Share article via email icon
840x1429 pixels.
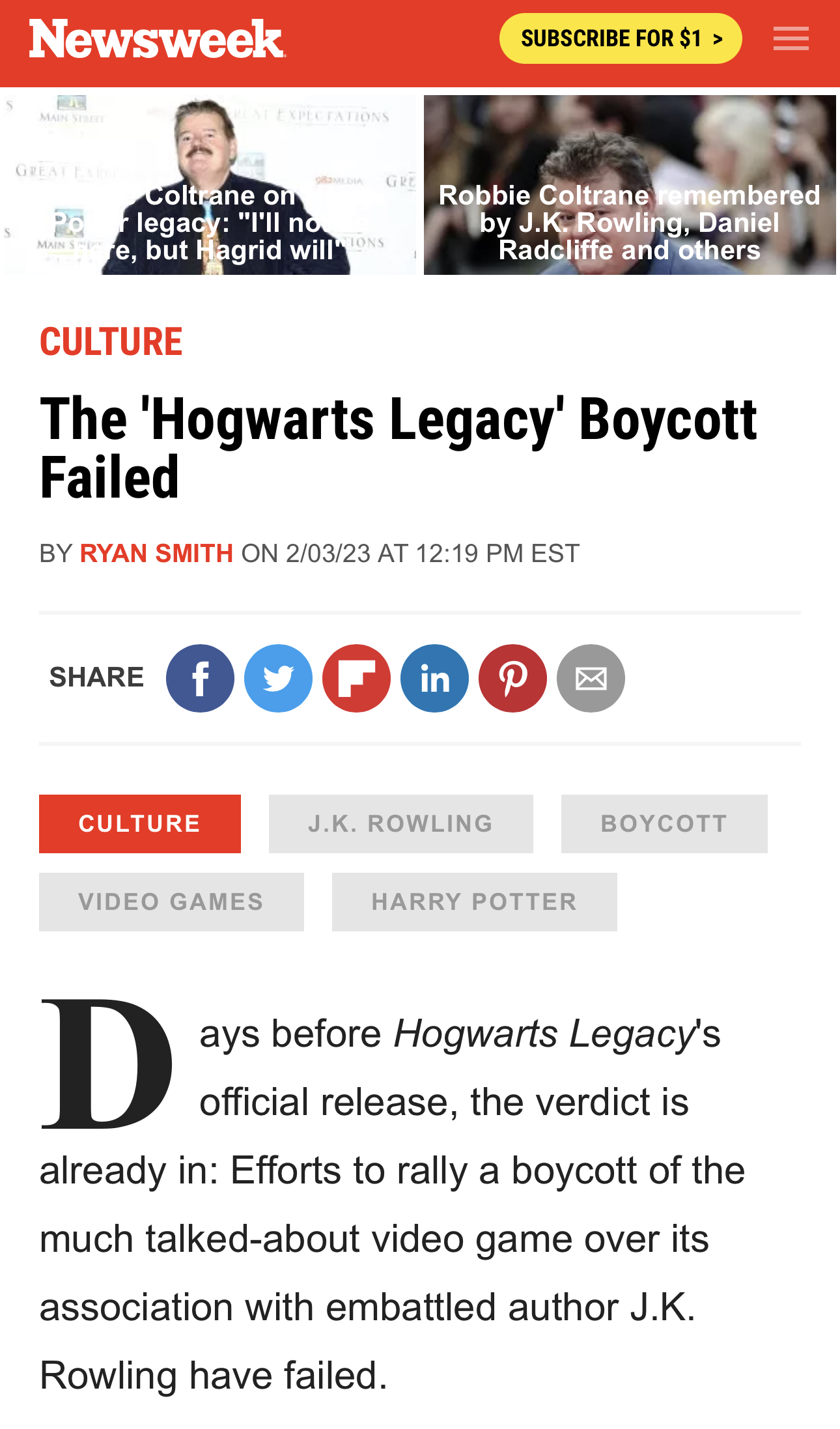pos(591,678)
